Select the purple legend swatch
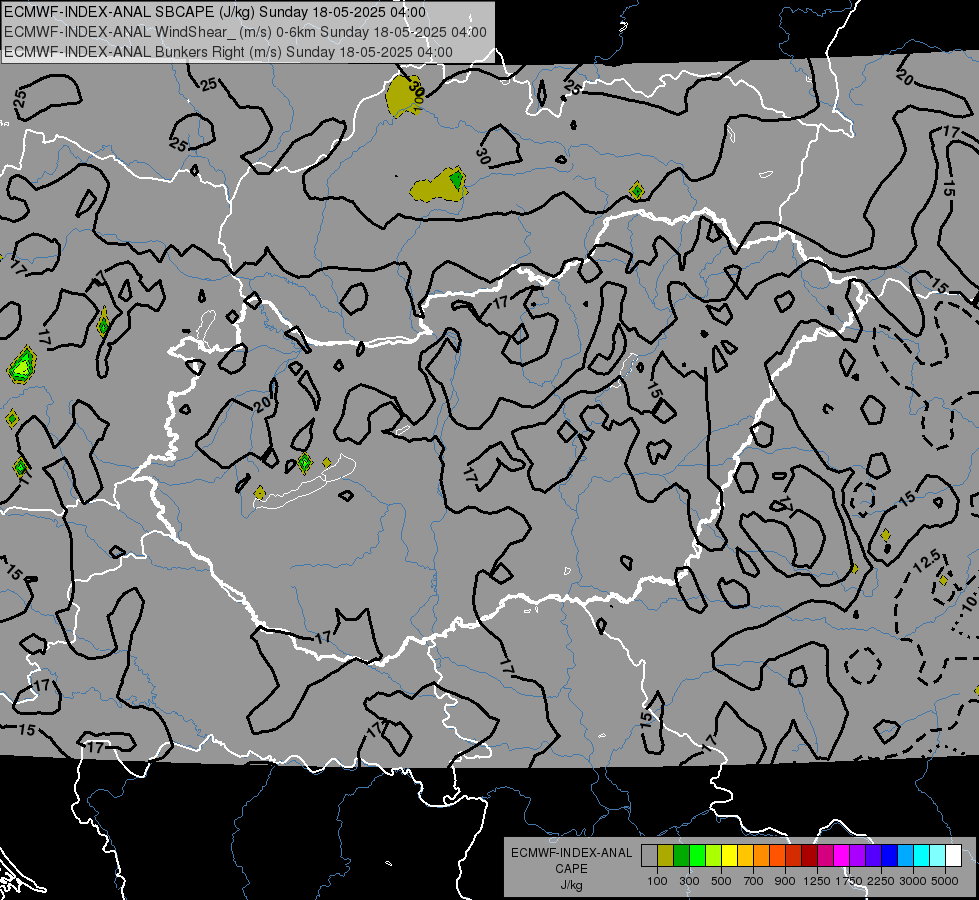 (858, 856)
